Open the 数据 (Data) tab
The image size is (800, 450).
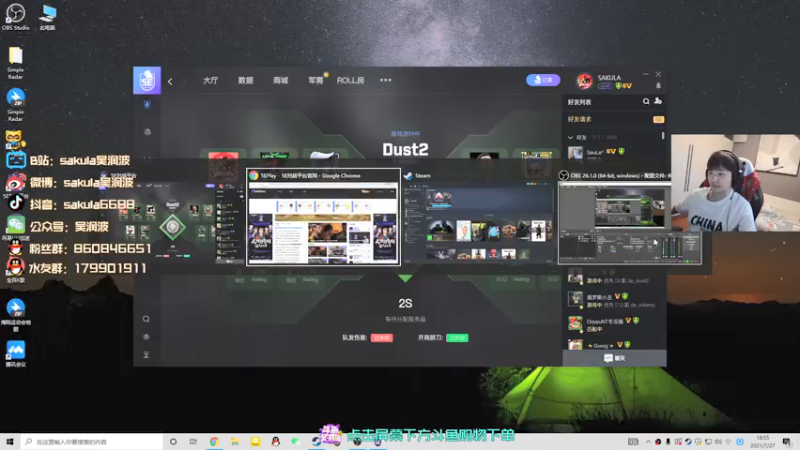click(x=245, y=81)
